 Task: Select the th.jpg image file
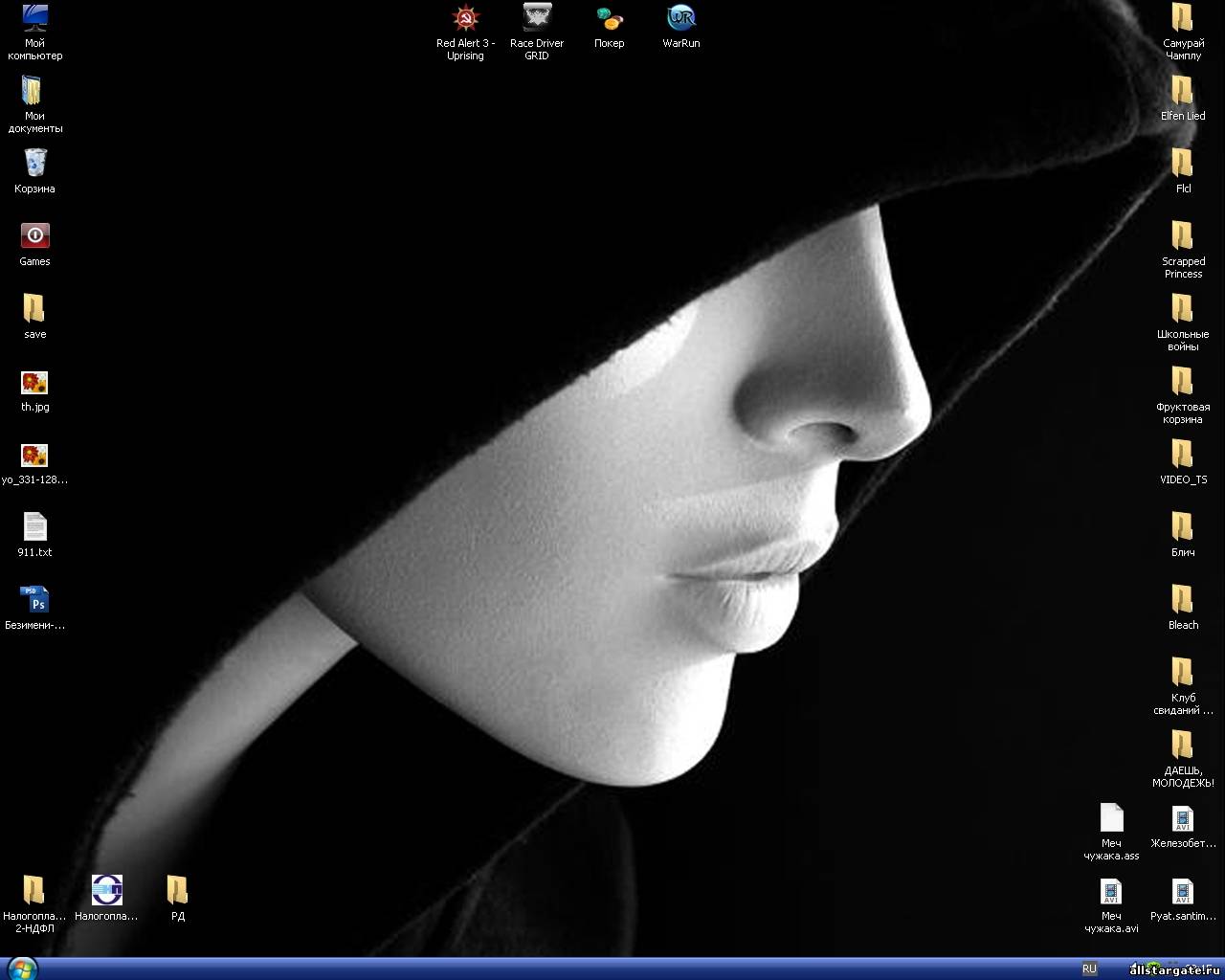[34, 383]
